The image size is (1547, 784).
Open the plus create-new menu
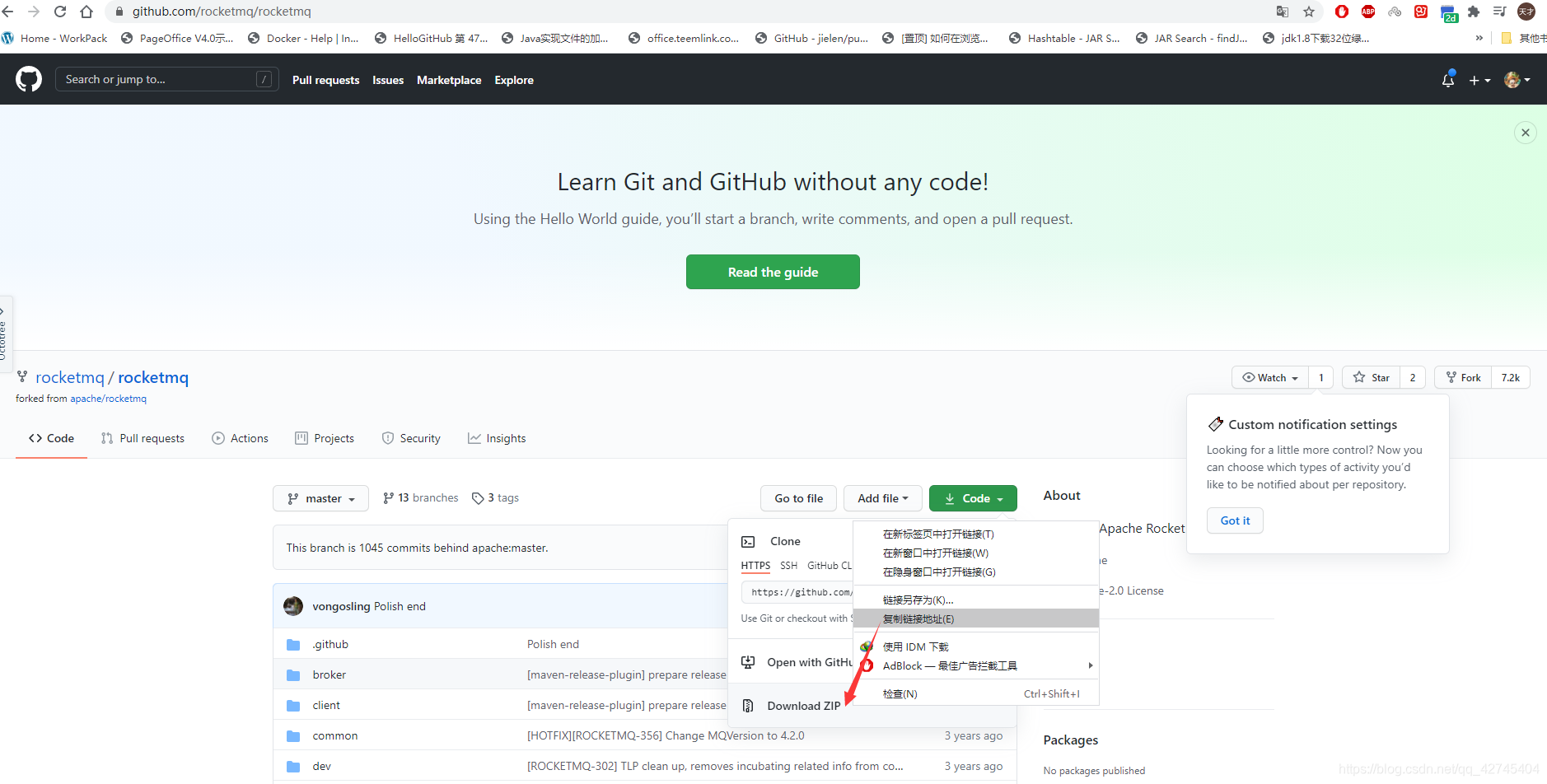click(x=1479, y=80)
